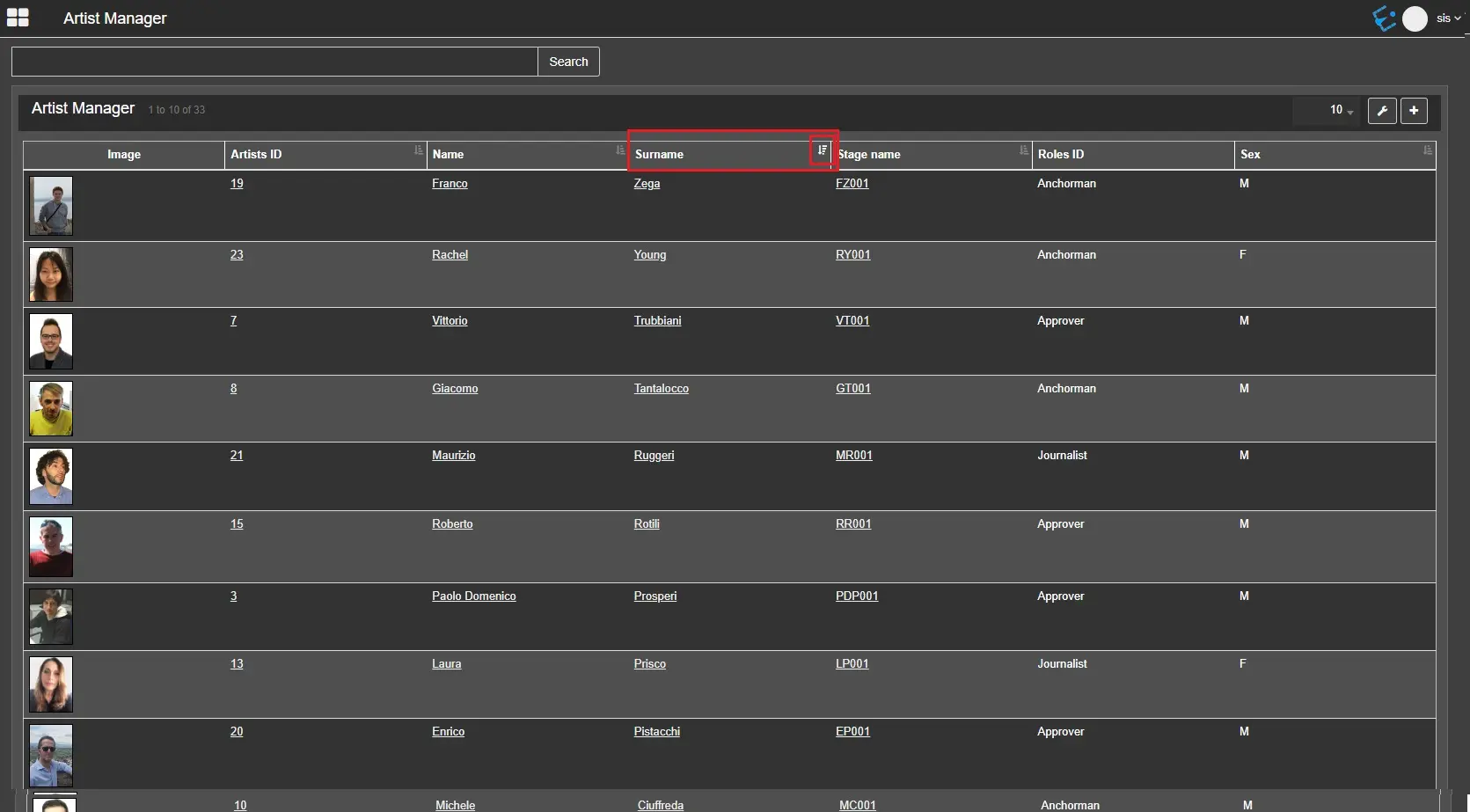Sort by Sex column icon

1427,150
